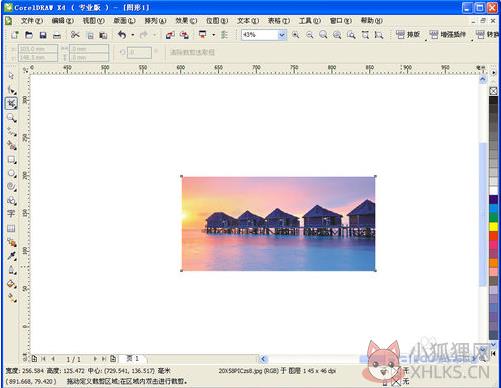Click the Paste icon
The image size is (501, 388).
click(x=103, y=35)
